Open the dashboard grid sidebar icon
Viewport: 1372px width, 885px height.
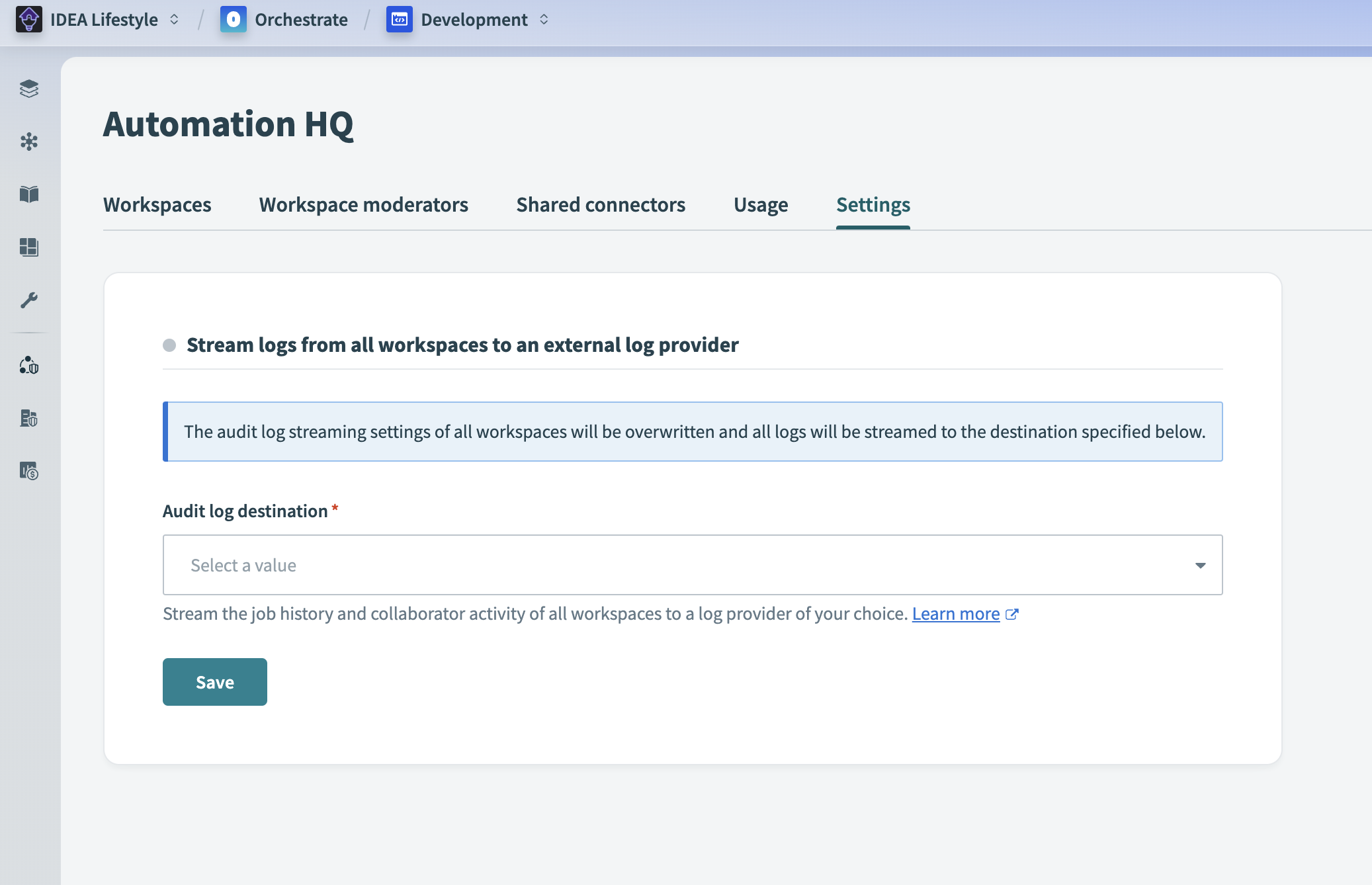29,247
